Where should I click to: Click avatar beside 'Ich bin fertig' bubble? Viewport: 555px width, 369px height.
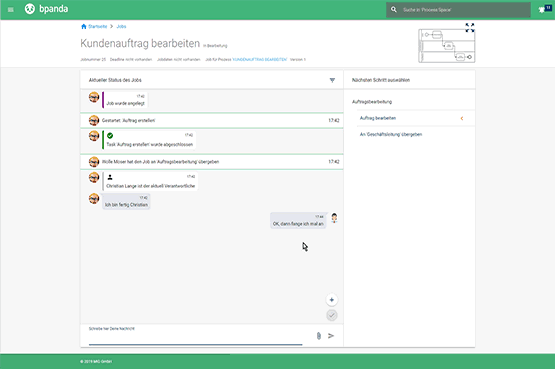click(94, 198)
